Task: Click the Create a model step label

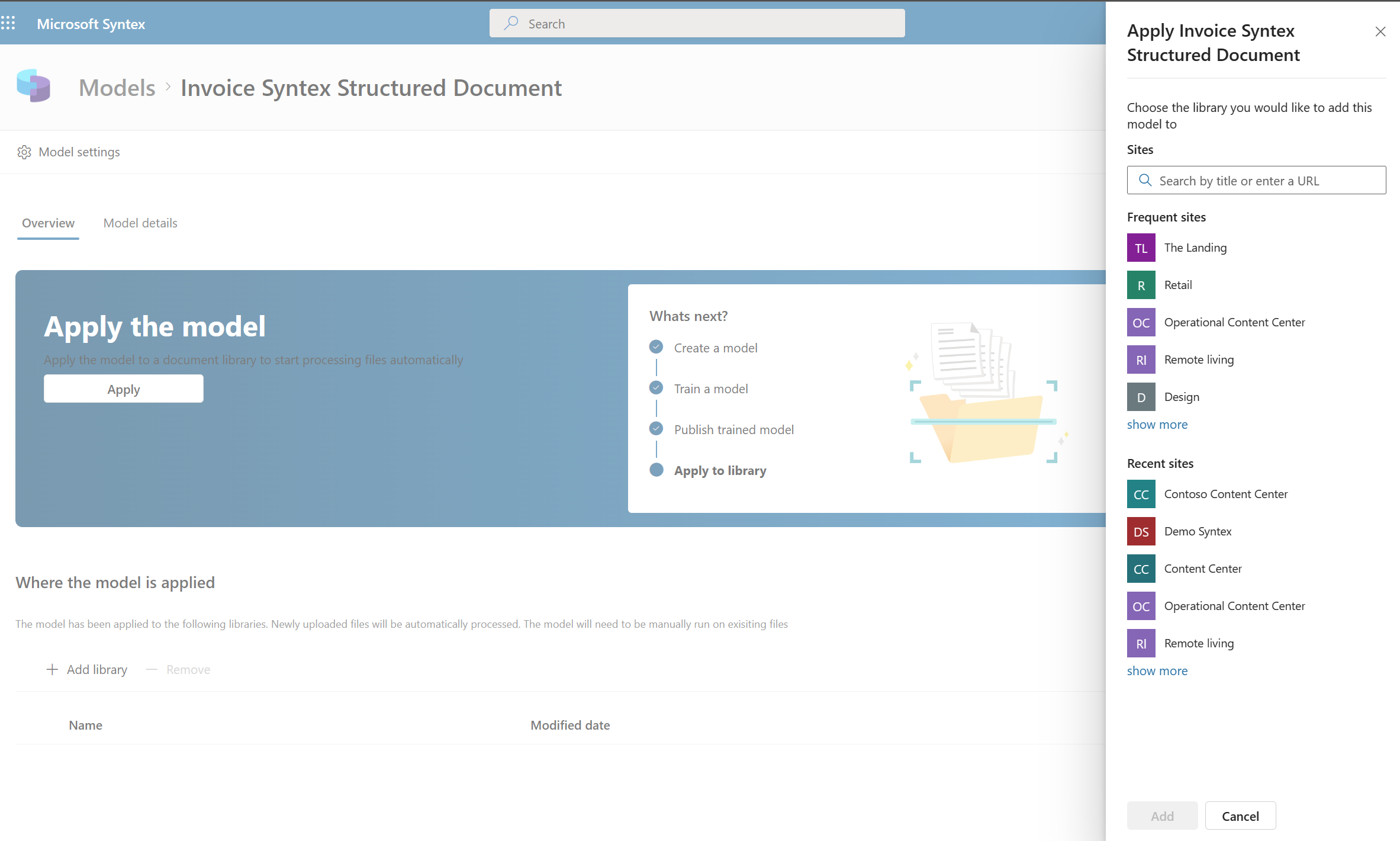Action: click(x=716, y=348)
